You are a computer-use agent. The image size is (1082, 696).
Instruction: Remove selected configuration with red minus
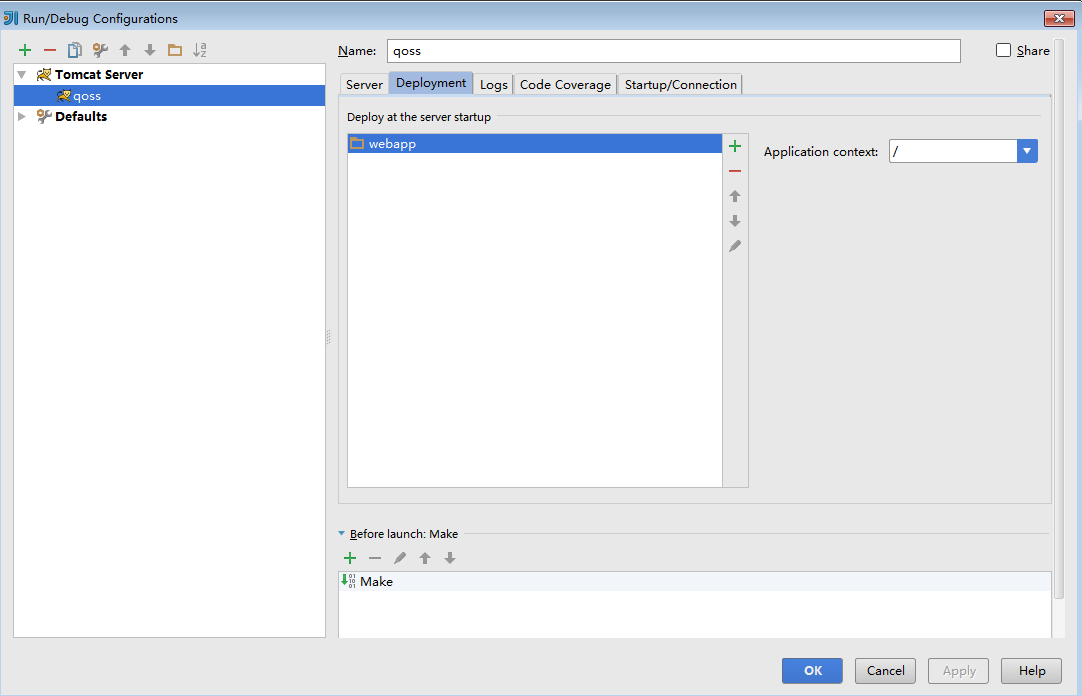[x=50, y=50]
